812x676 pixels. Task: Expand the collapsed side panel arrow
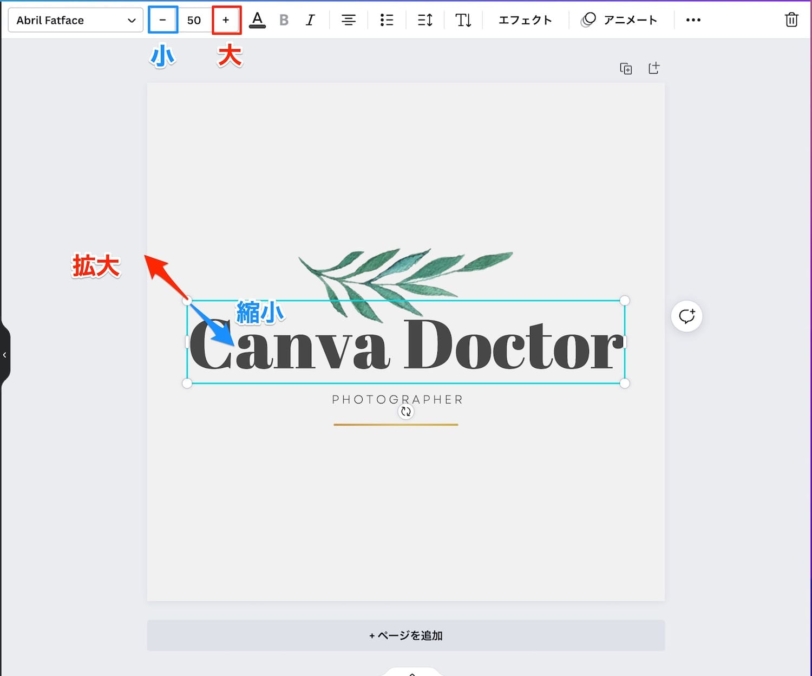[x=5, y=355]
